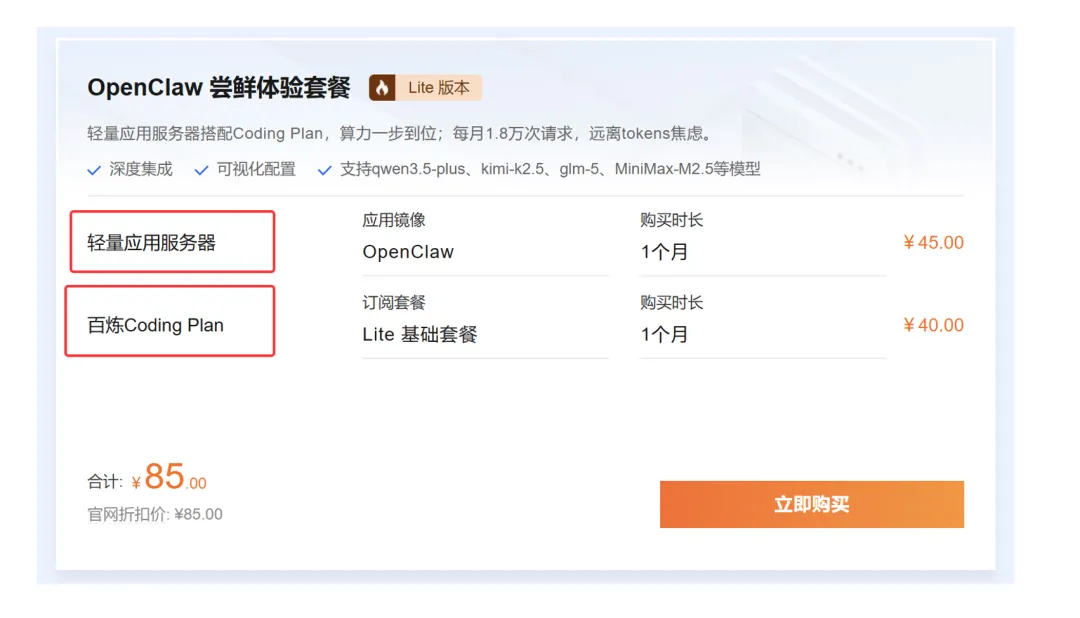Screen dimensions: 1080x618
Task: Select the OpenClaw 尝鲜体验套餐 title
Action: [x=218, y=87]
